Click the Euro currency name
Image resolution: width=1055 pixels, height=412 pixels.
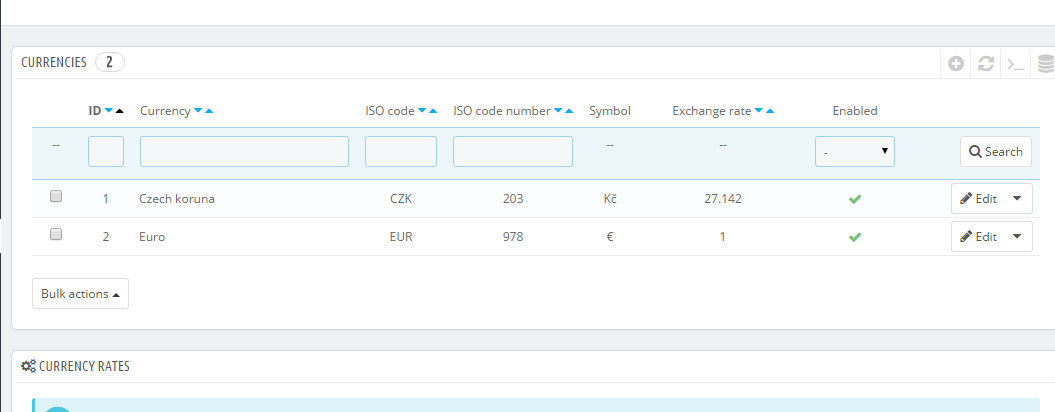click(152, 237)
